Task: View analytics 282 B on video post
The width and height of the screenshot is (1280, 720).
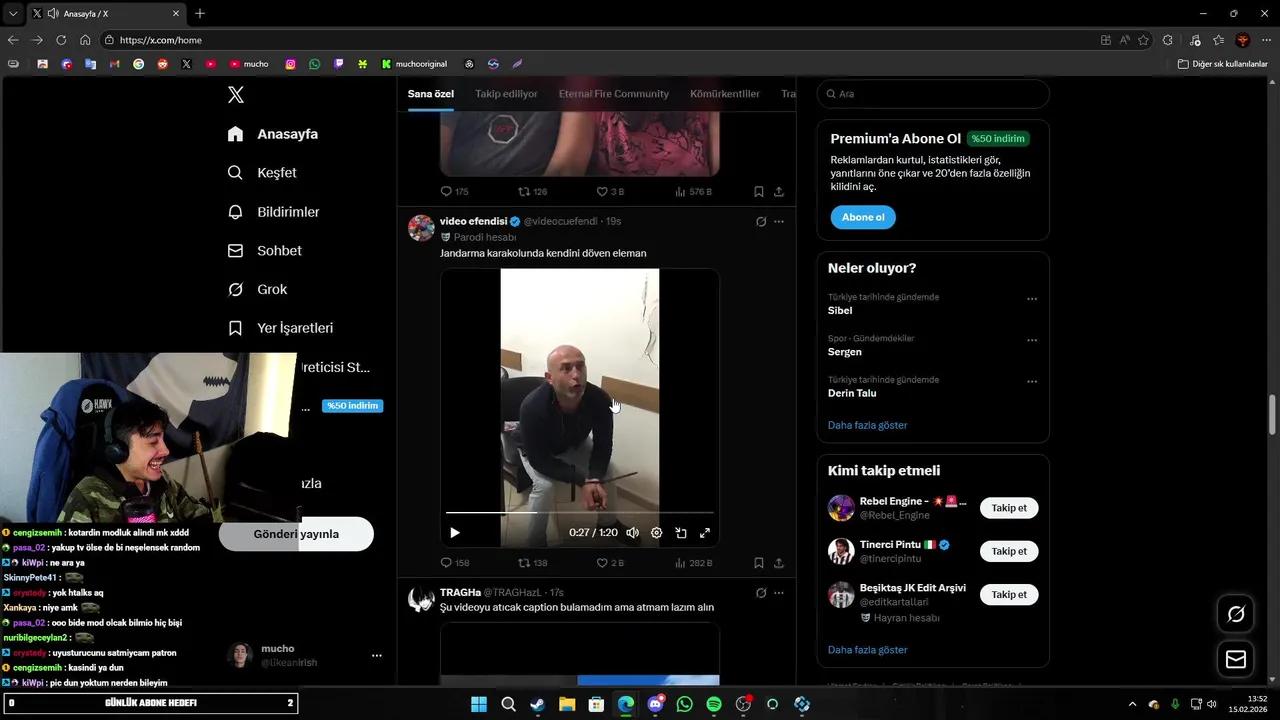Action: 693,563
